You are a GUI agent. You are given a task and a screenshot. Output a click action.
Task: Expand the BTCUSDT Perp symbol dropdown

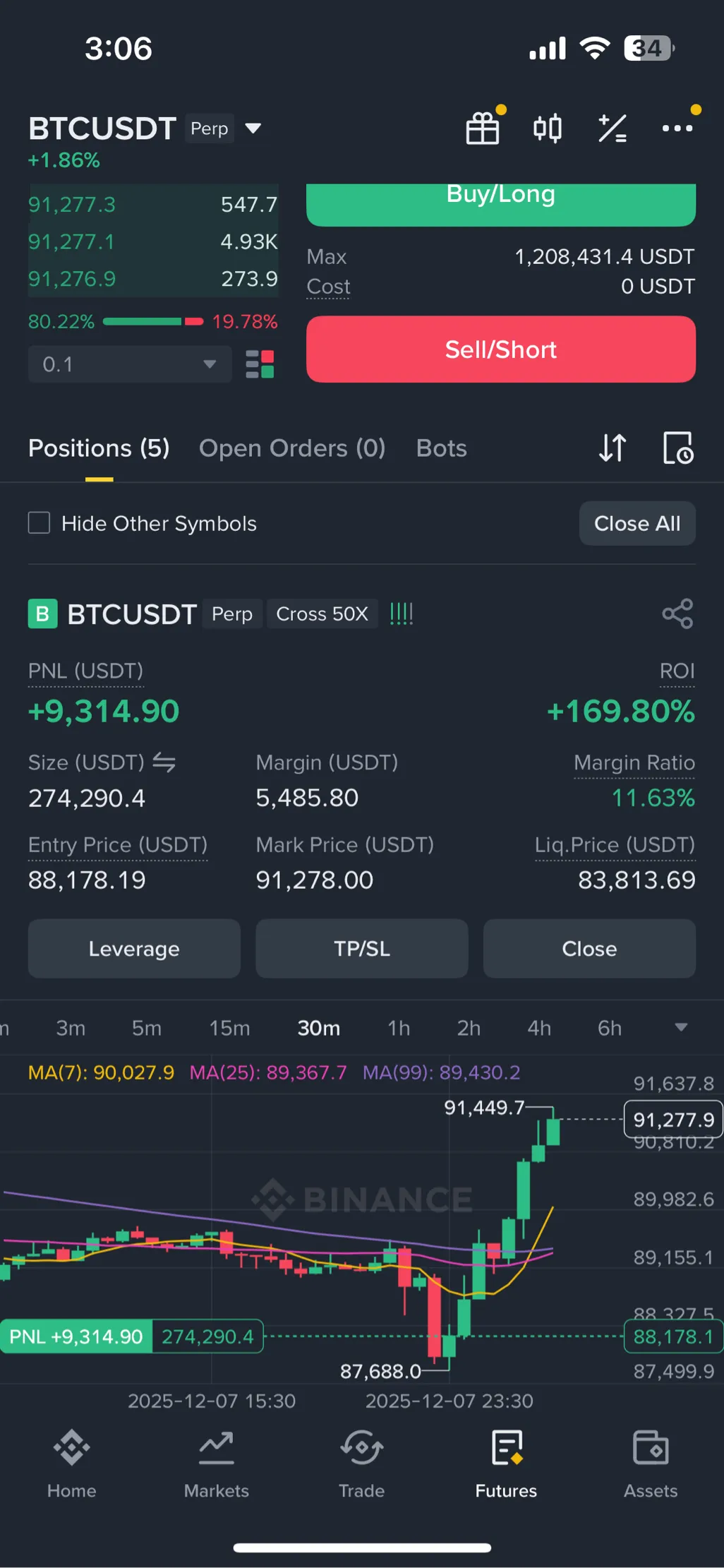pos(253,128)
